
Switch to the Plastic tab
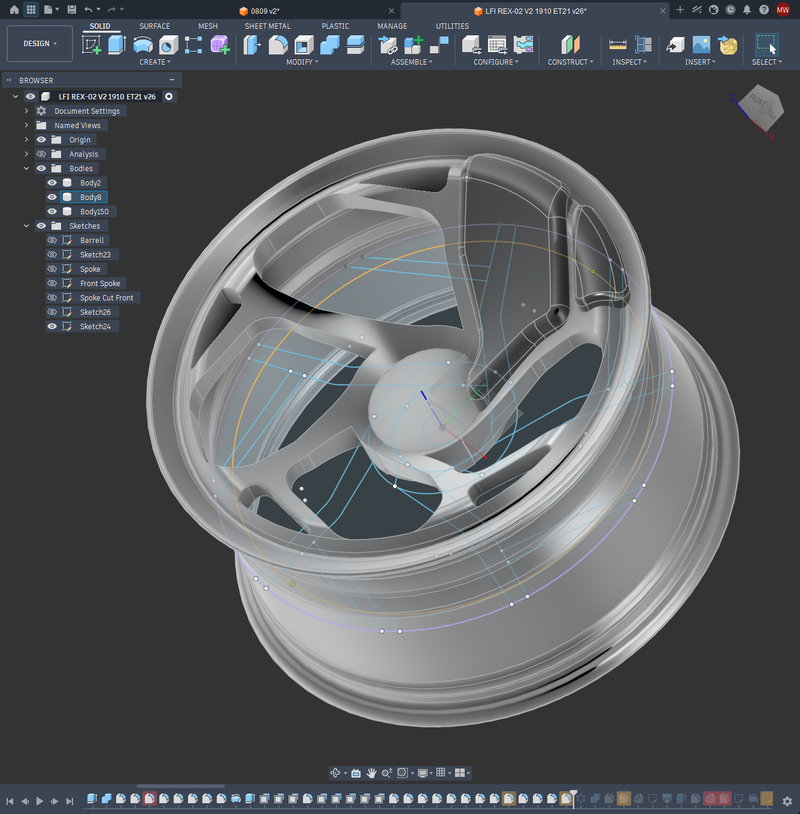click(x=335, y=26)
